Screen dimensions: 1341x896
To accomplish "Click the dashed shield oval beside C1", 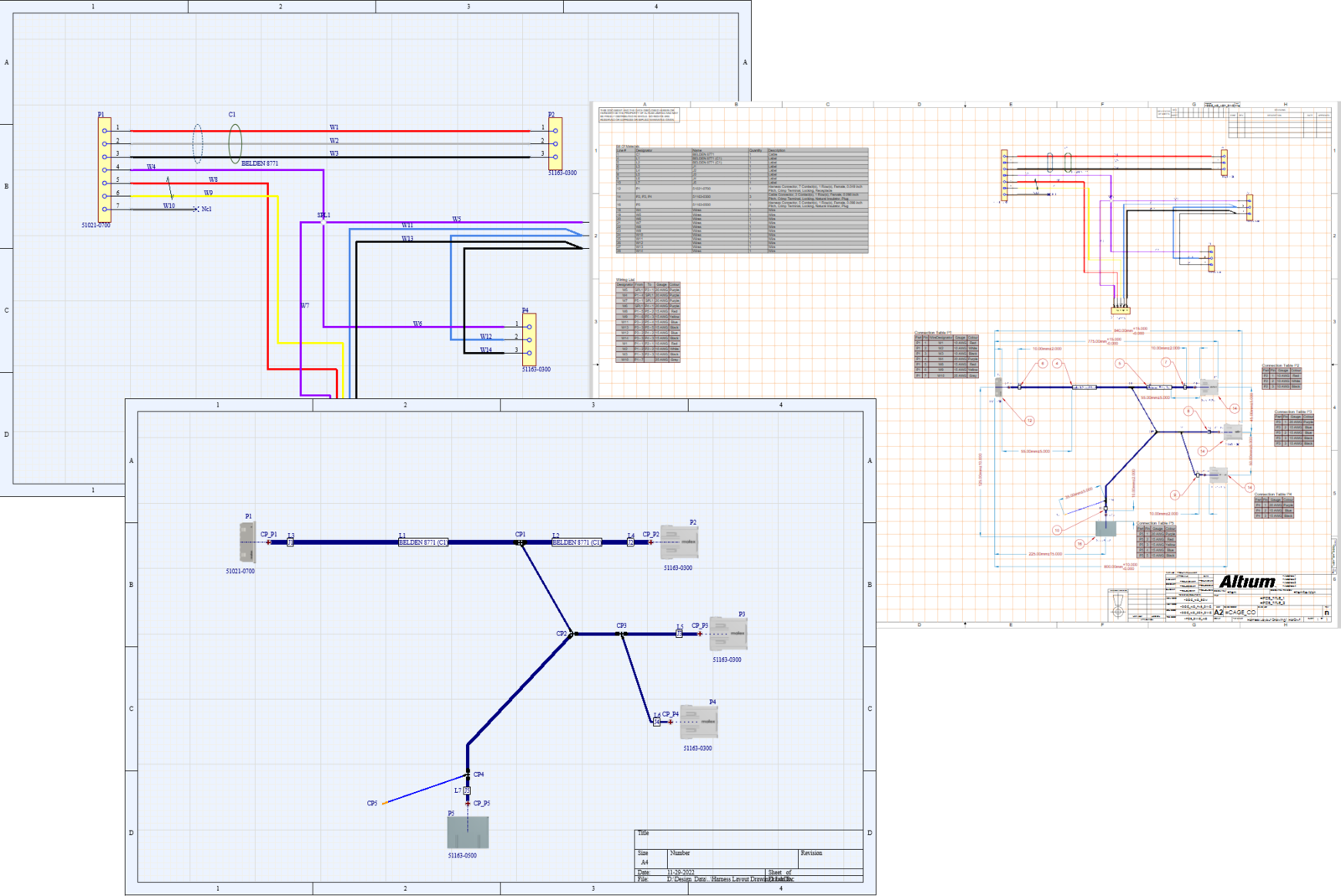I will pos(198,143).
